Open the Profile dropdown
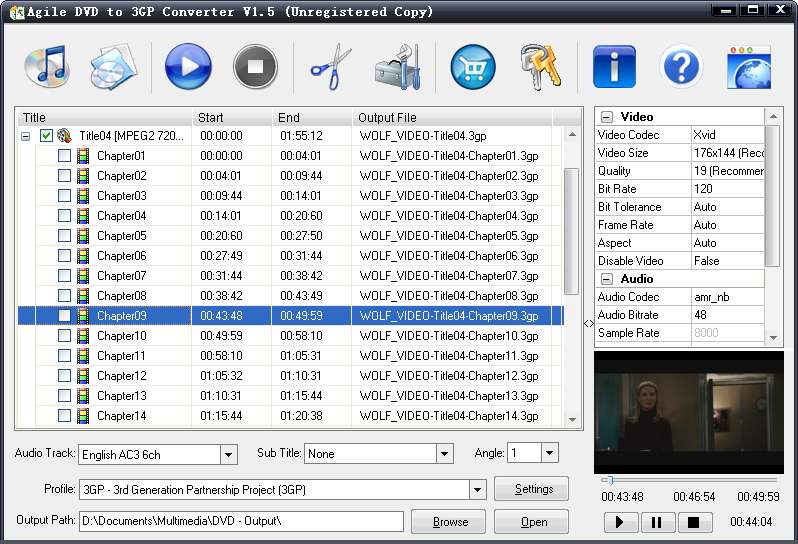This screenshot has width=798, height=544. [477, 490]
